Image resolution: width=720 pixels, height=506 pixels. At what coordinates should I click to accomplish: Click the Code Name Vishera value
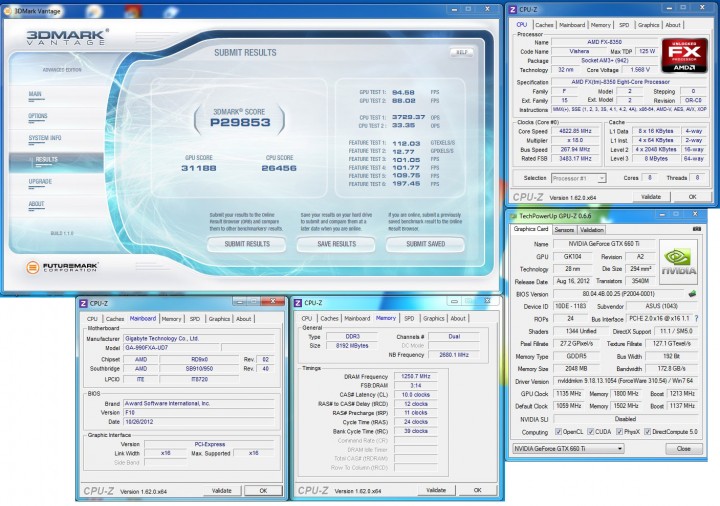[x=579, y=51]
